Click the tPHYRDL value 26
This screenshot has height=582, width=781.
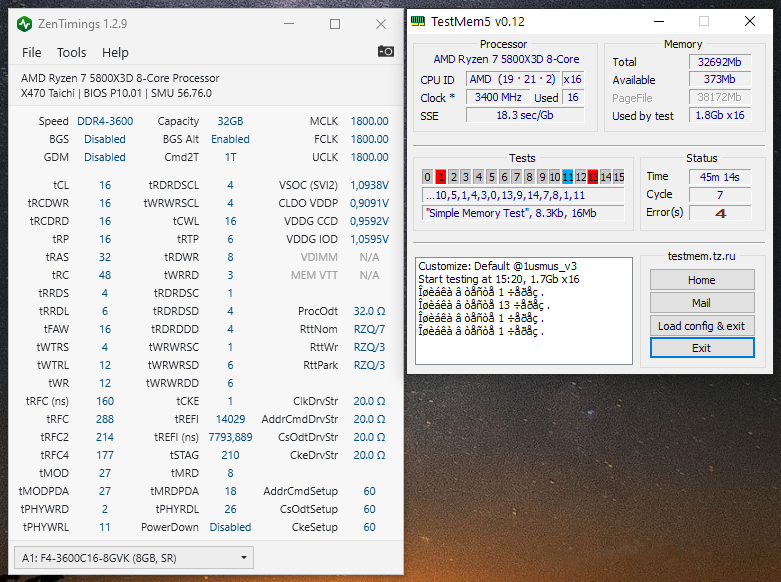pos(230,509)
